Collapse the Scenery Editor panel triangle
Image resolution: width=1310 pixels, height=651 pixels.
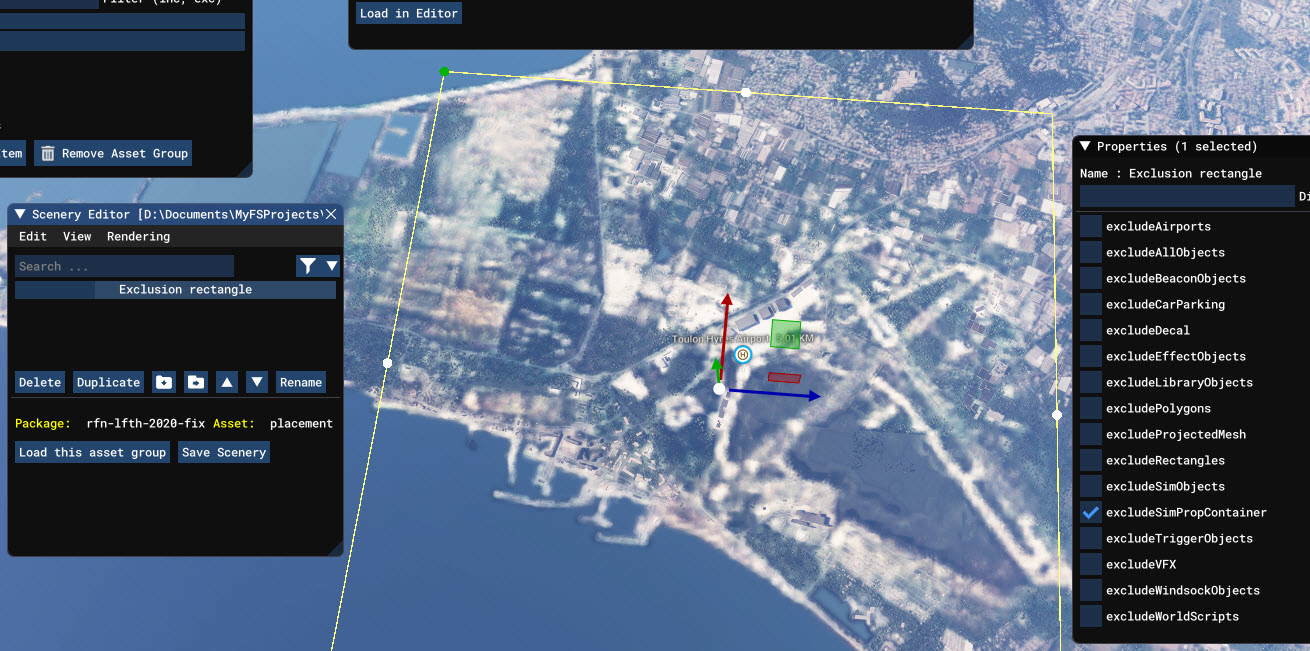point(19,214)
